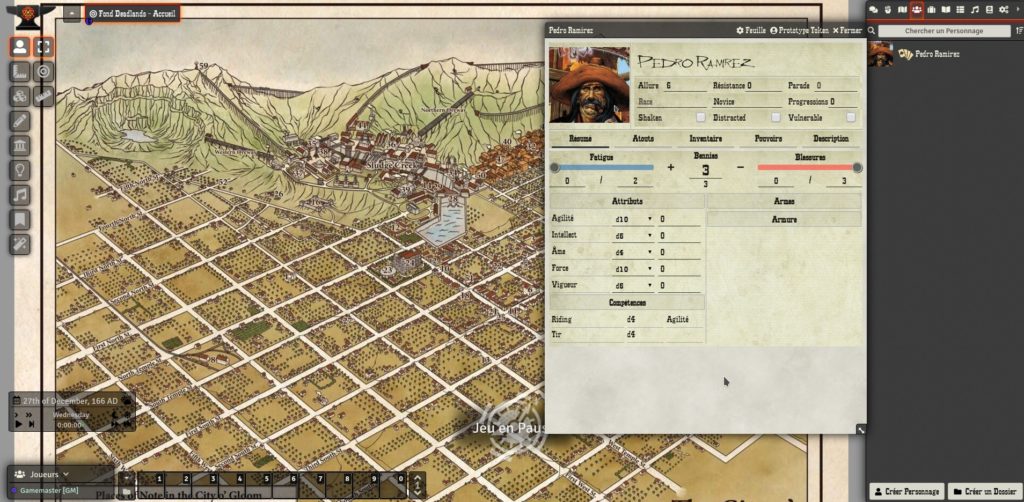Open the Scenes directory map icon
Screen dimensions: 1024x502
pos(902,9)
